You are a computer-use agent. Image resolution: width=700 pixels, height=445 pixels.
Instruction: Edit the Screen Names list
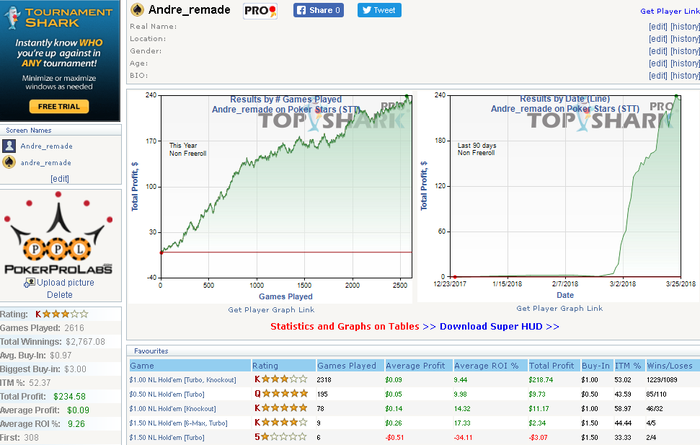(x=60, y=179)
